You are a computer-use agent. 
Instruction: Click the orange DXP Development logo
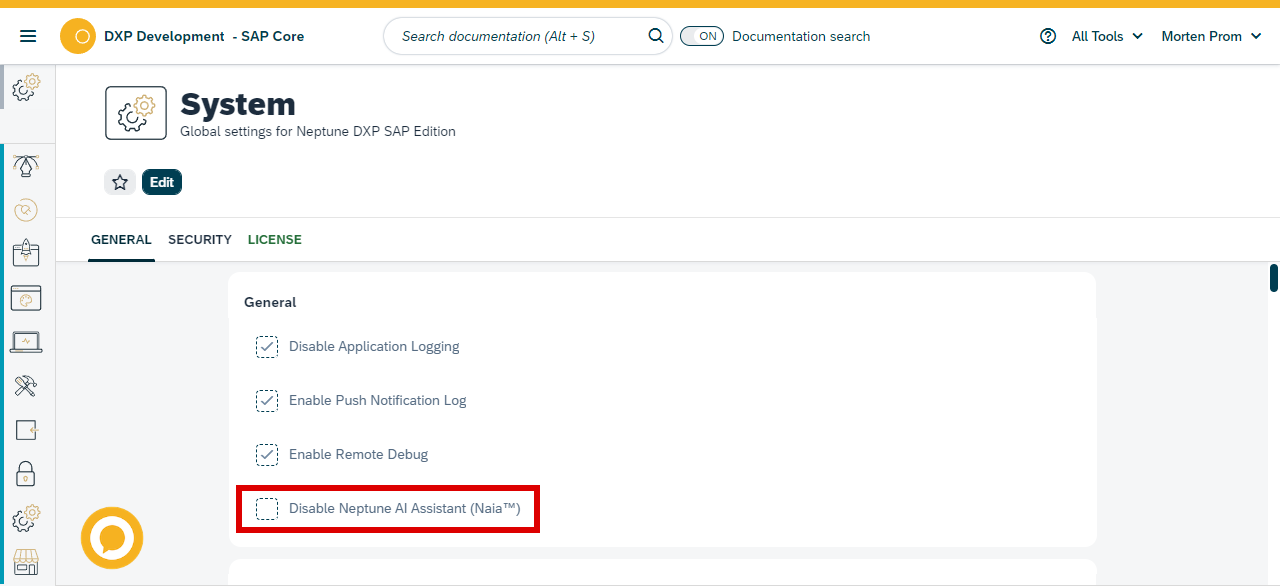coord(78,36)
